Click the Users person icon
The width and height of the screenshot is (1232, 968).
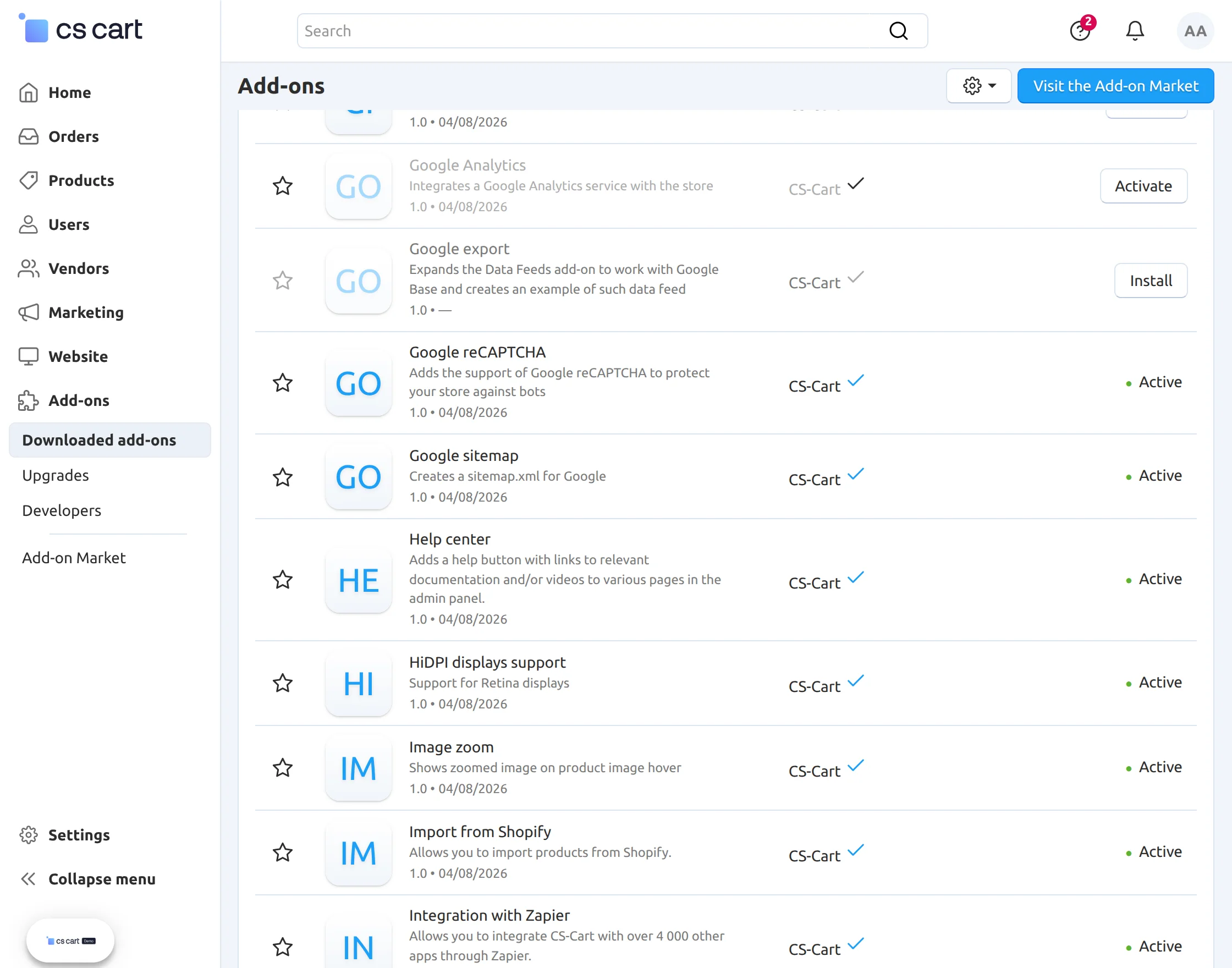[x=29, y=224]
